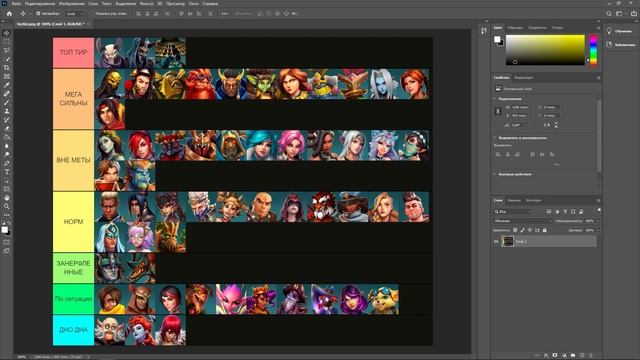Click foreground color swatch in Color panel
Image resolution: width=640 pixels, height=360 pixels.
click(497, 39)
